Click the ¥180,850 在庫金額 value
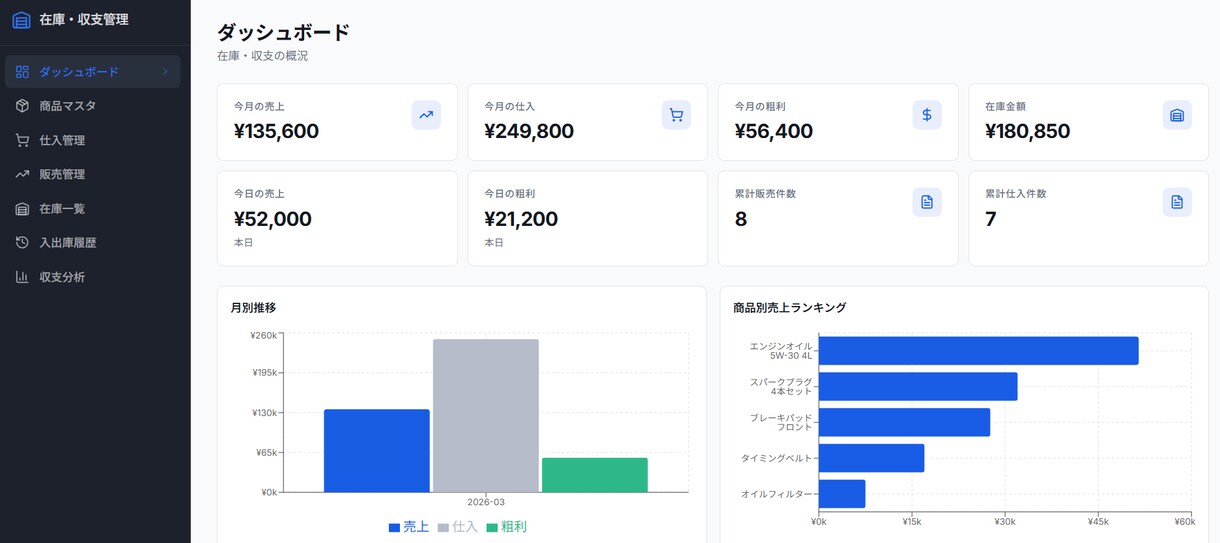This screenshot has height=543, width=1220. pyautogui.click(x=1028, y=131)
